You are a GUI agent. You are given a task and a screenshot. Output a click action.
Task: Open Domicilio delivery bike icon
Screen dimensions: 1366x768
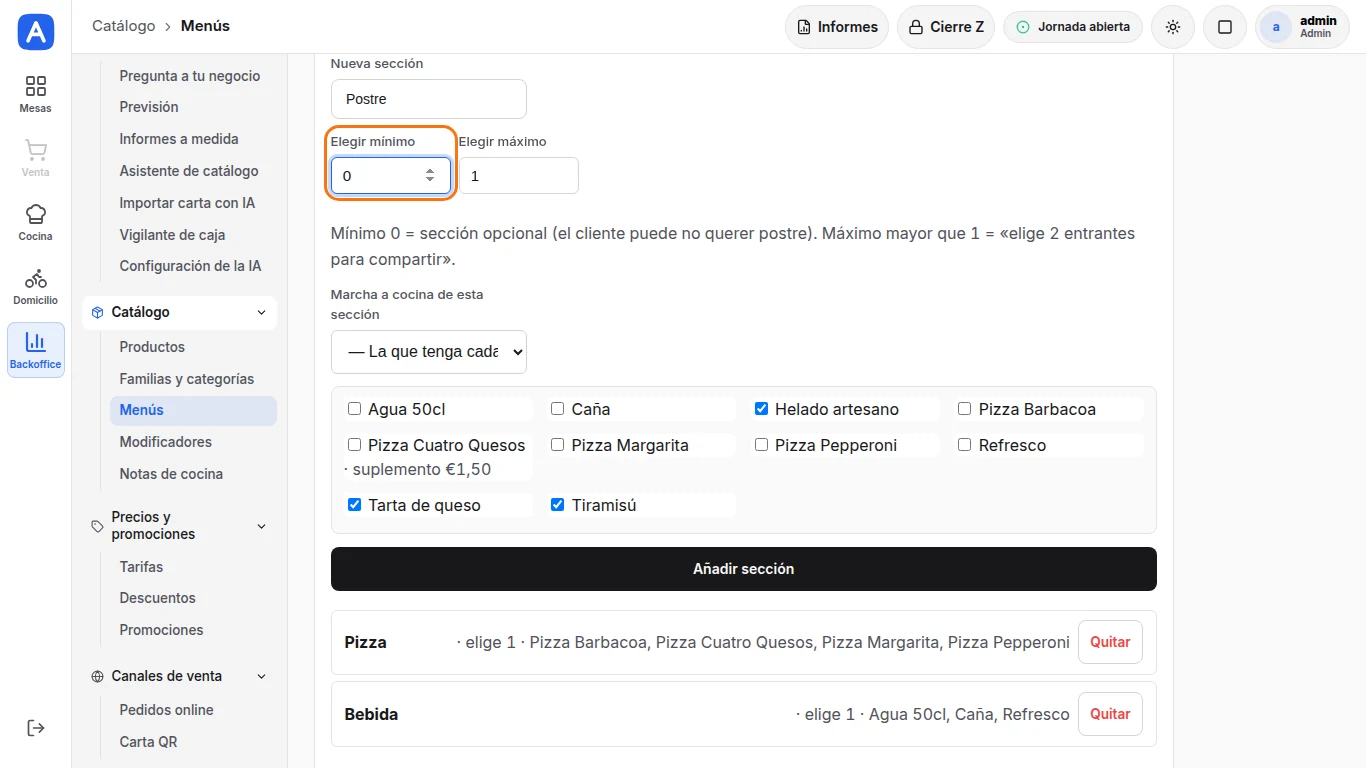(35, 278)
